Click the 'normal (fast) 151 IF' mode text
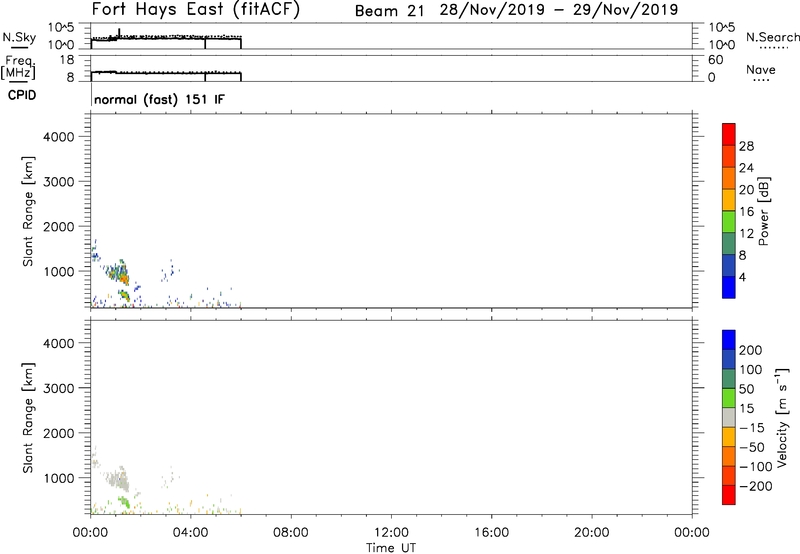The image size is (800, 554). coord(159,99)
